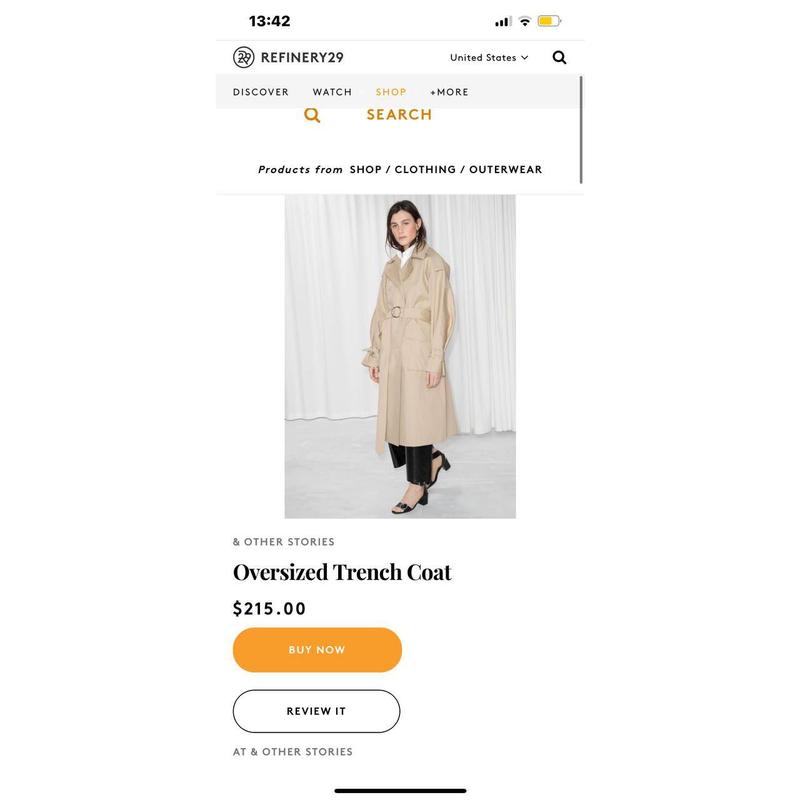Click the orange SEARCH text field

(x=399, y=115)
